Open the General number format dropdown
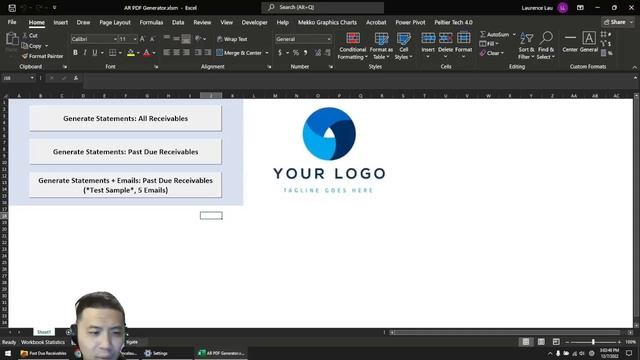Image resolution: width=640 pixels, height=360 pixels. 329,39
